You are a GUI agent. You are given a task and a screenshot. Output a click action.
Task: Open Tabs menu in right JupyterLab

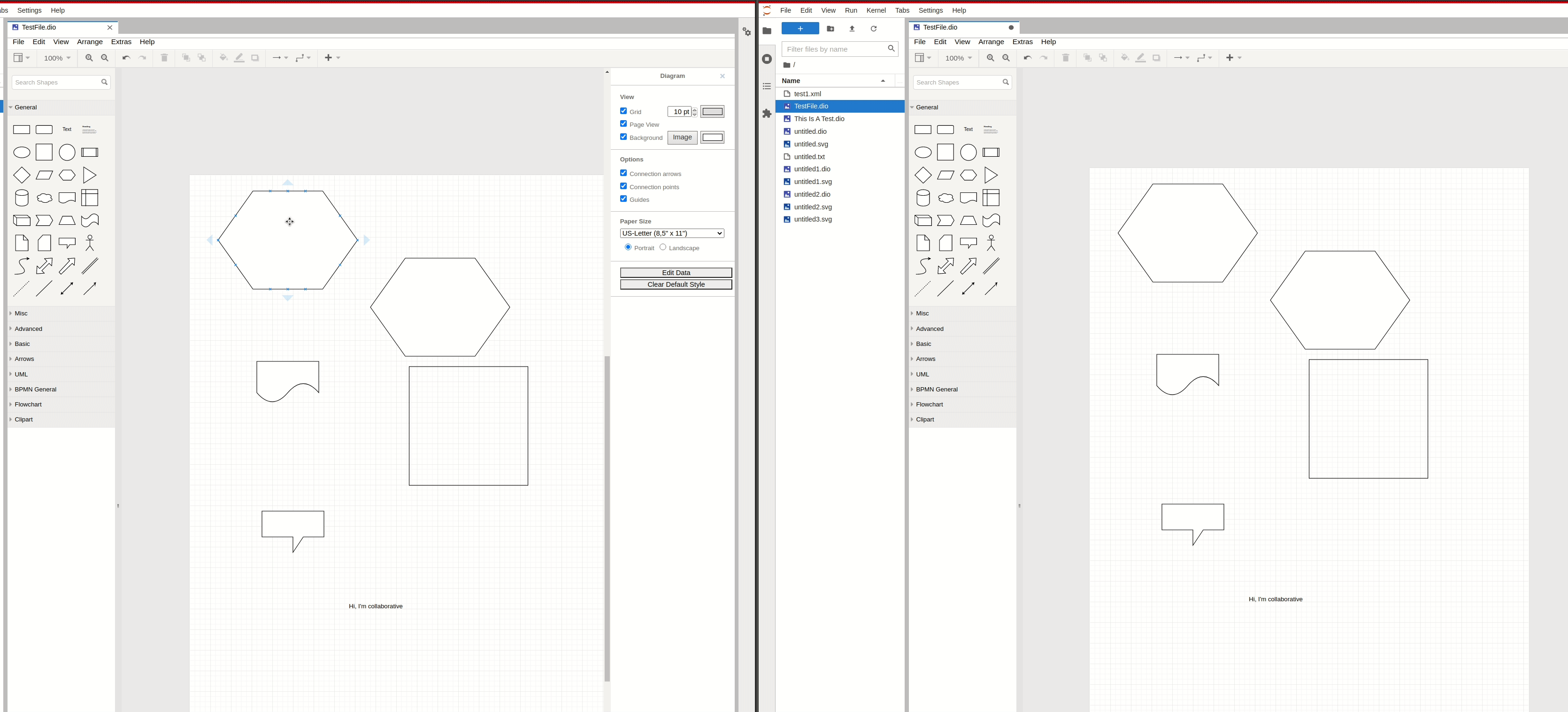point(902,10)
